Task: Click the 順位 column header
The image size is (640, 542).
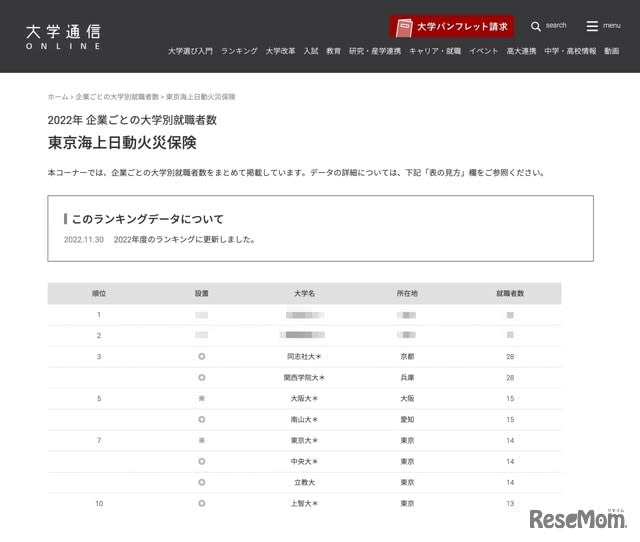Action: 99,293
